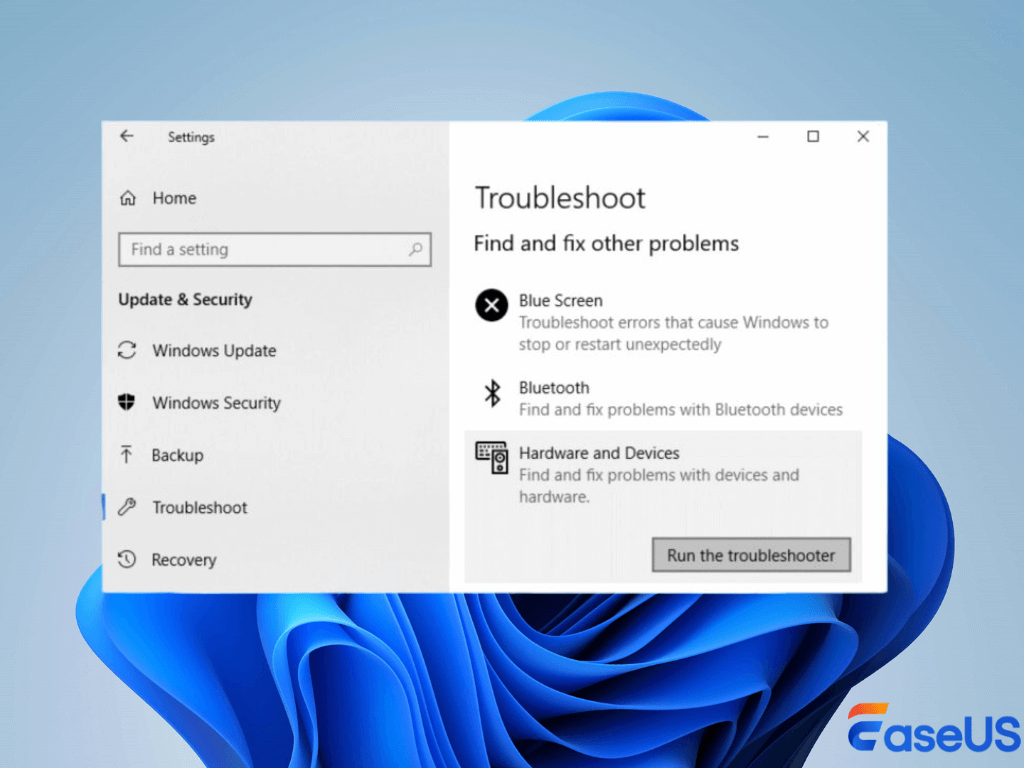Click the Hardware and Devices icon
This screenshot has height=768, width=1024.
click(x=492, y=458)
